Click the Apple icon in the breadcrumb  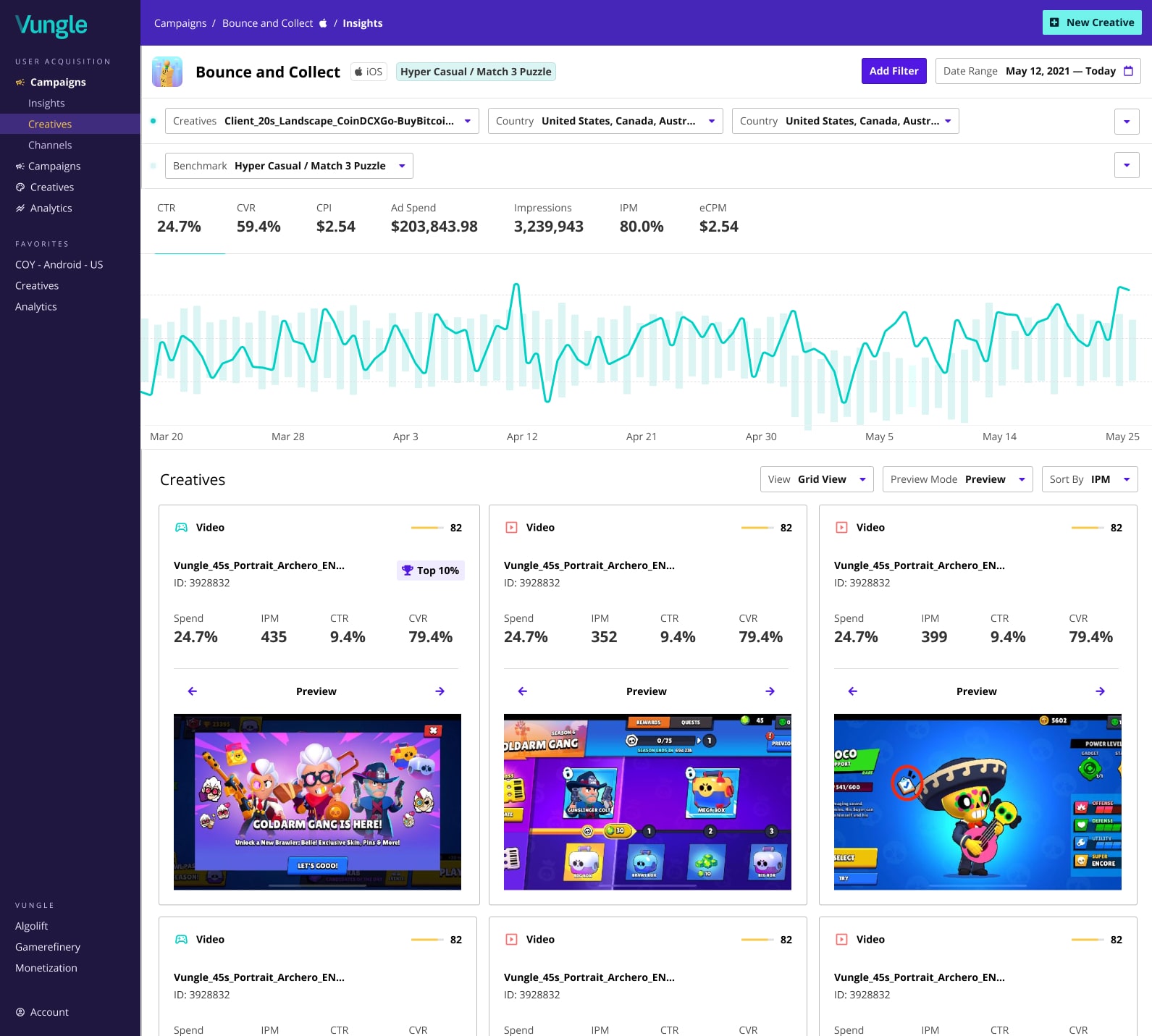coord(323,23)
